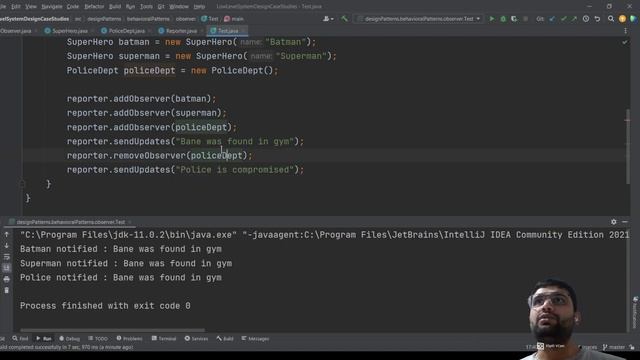Clear the console with trash icon
Image resolution: width=640 pixels, height=360 pixels.
coord(7,290)
